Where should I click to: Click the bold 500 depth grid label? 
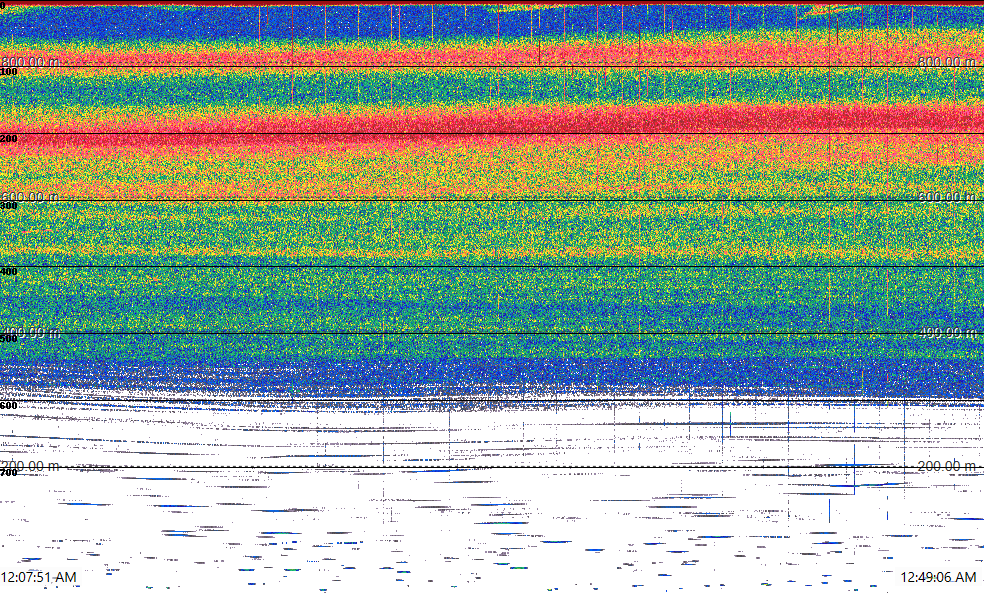click(x=9, y=339)
